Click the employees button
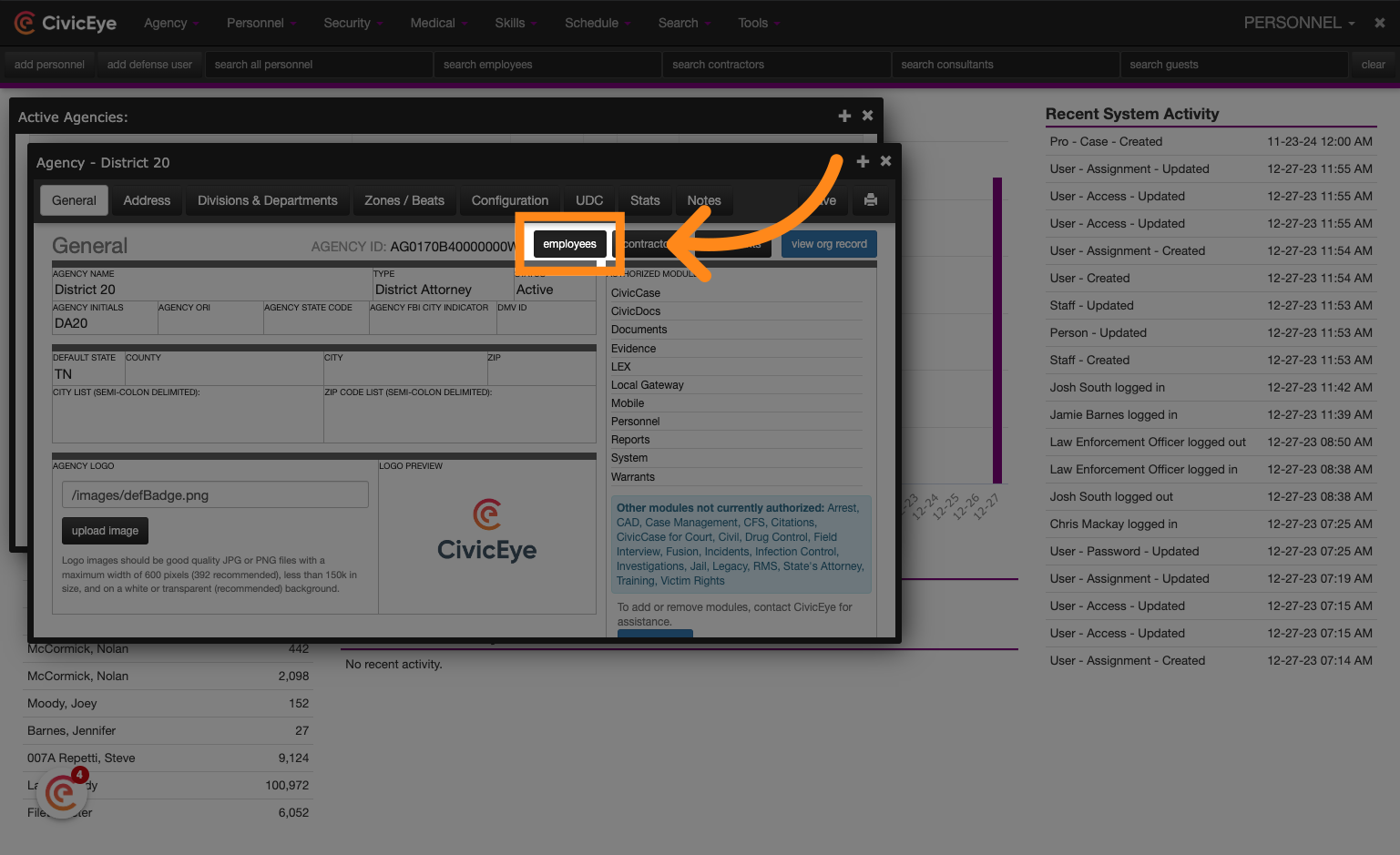The height and width of the screenshot is (855, 1400). pyautogui.click(x=570, y=244)
